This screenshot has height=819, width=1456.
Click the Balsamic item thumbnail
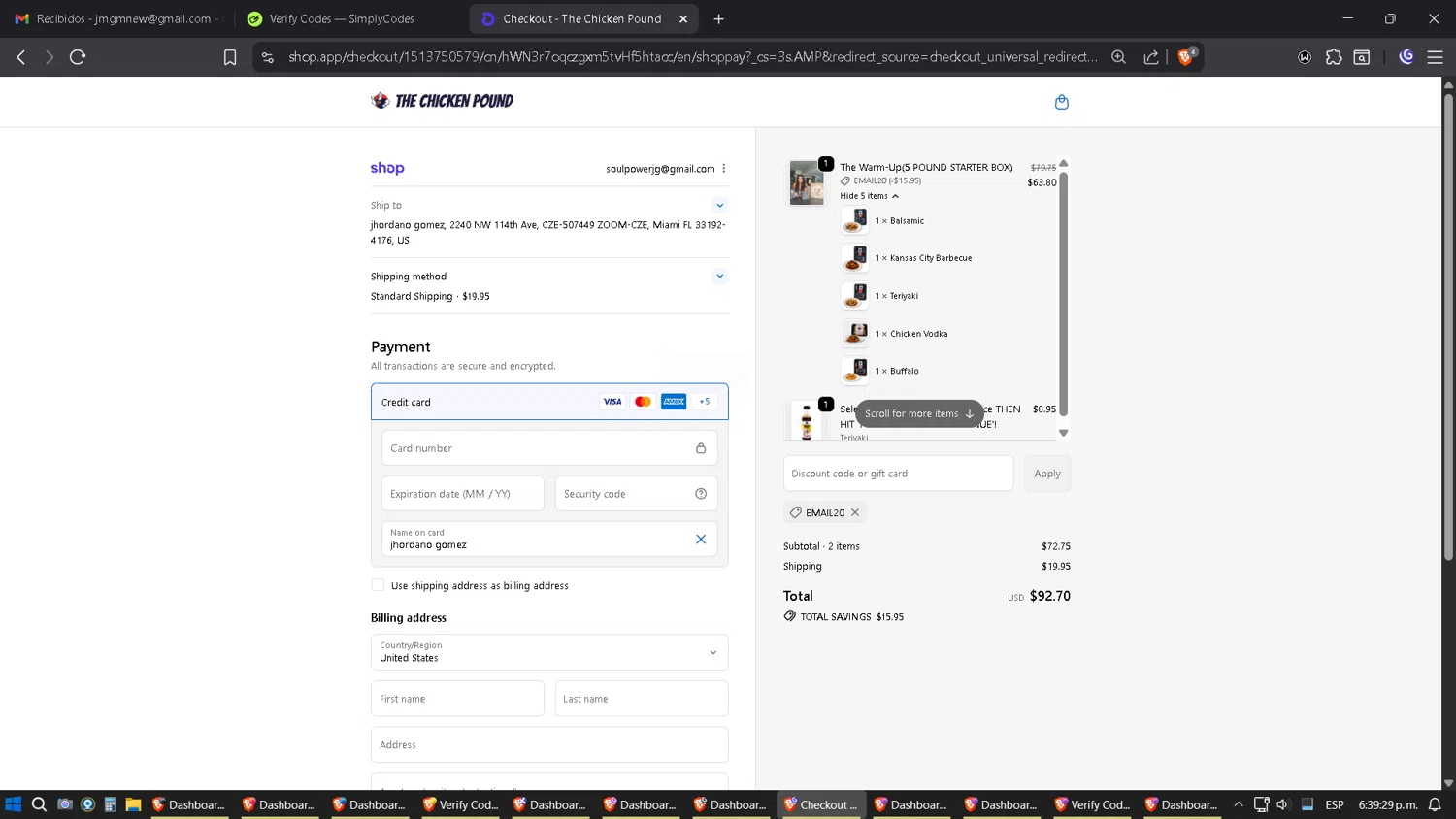854,221
